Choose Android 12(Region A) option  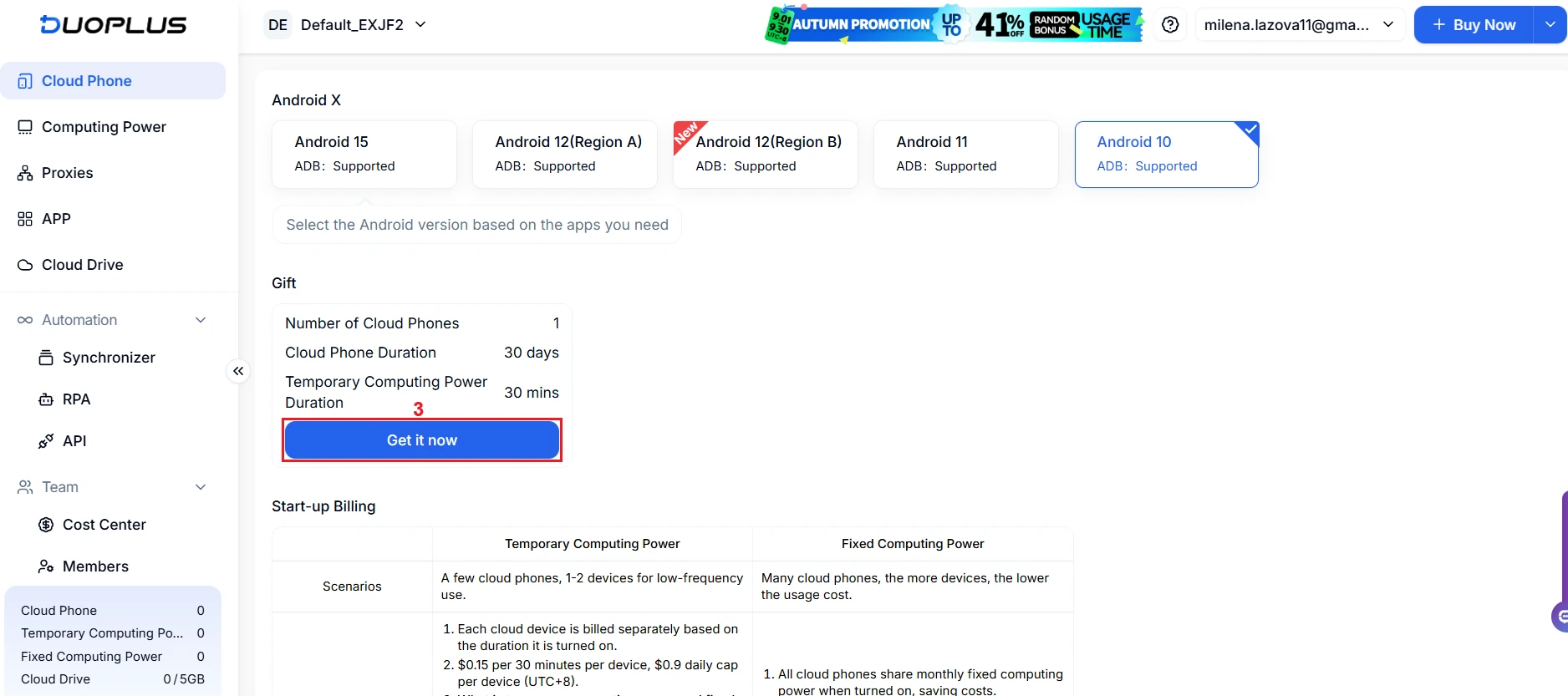(564, 154)
